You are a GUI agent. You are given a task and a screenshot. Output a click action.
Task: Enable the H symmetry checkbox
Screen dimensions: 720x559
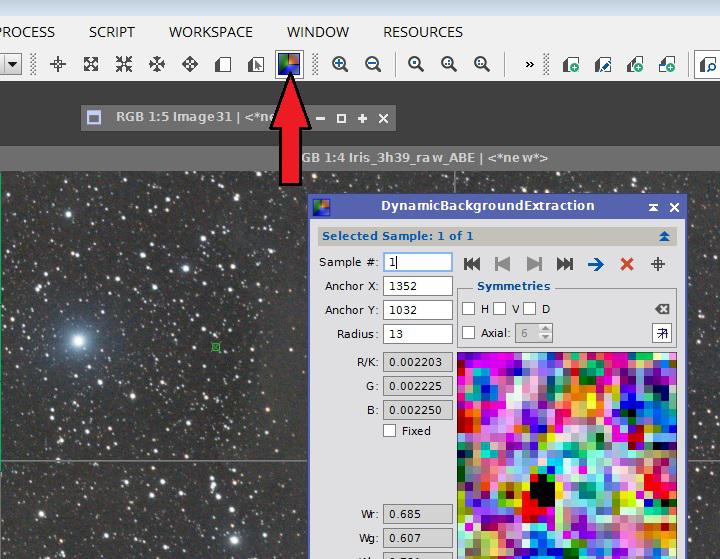coord(468,309)
